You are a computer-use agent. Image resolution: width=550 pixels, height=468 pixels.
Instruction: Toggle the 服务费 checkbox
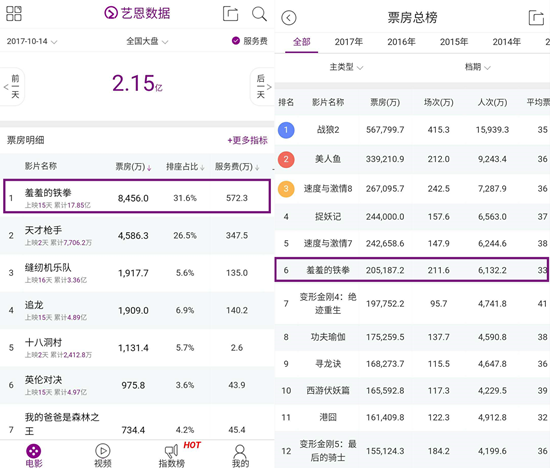pos(236,41)
